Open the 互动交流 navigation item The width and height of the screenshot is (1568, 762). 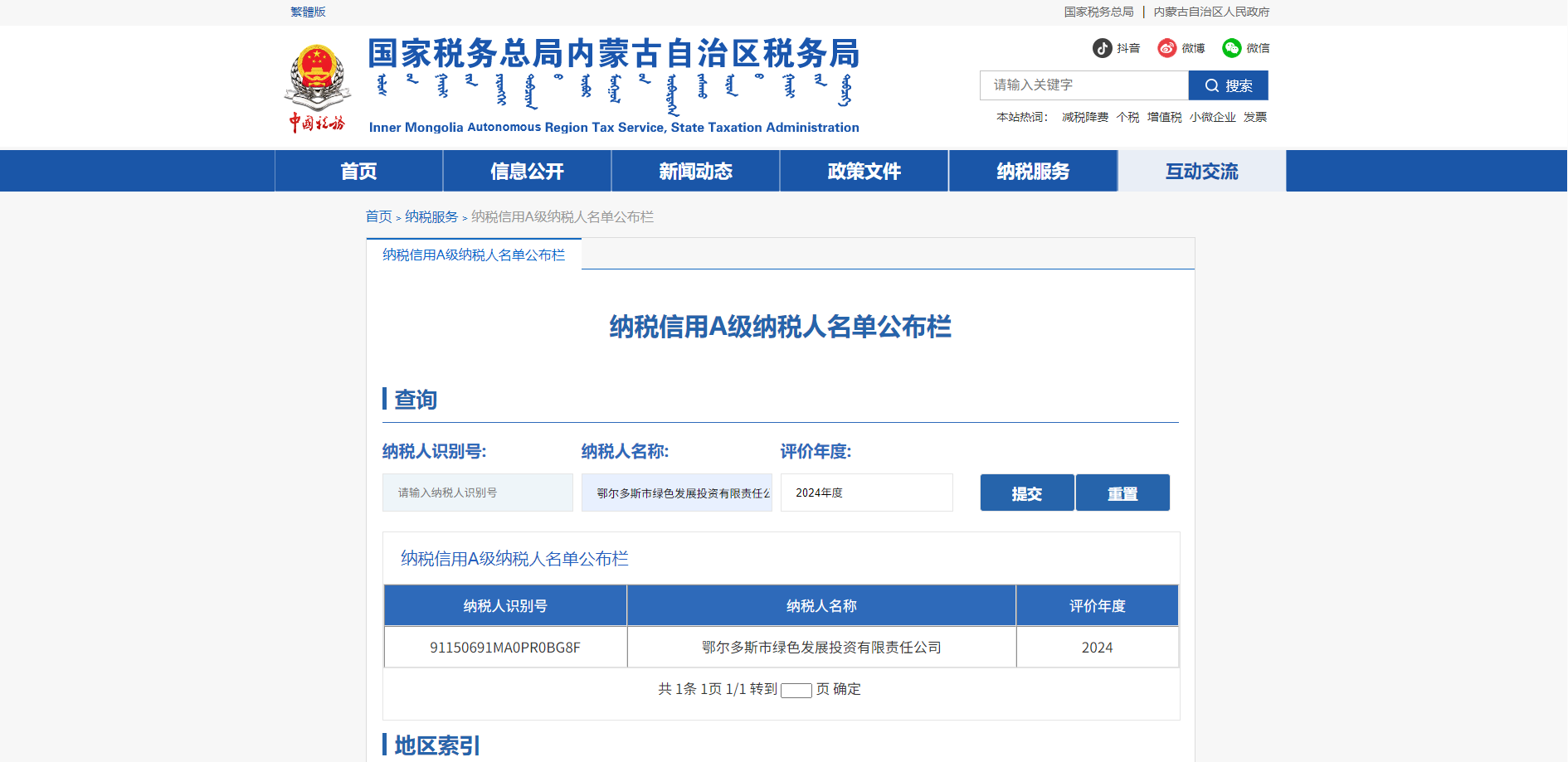[1201, 171]
